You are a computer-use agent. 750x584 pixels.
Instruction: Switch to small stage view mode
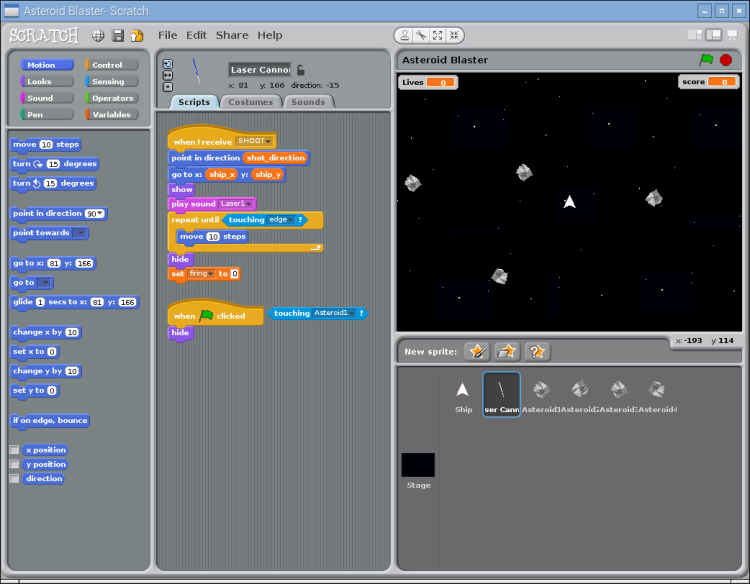coord(695,35)
